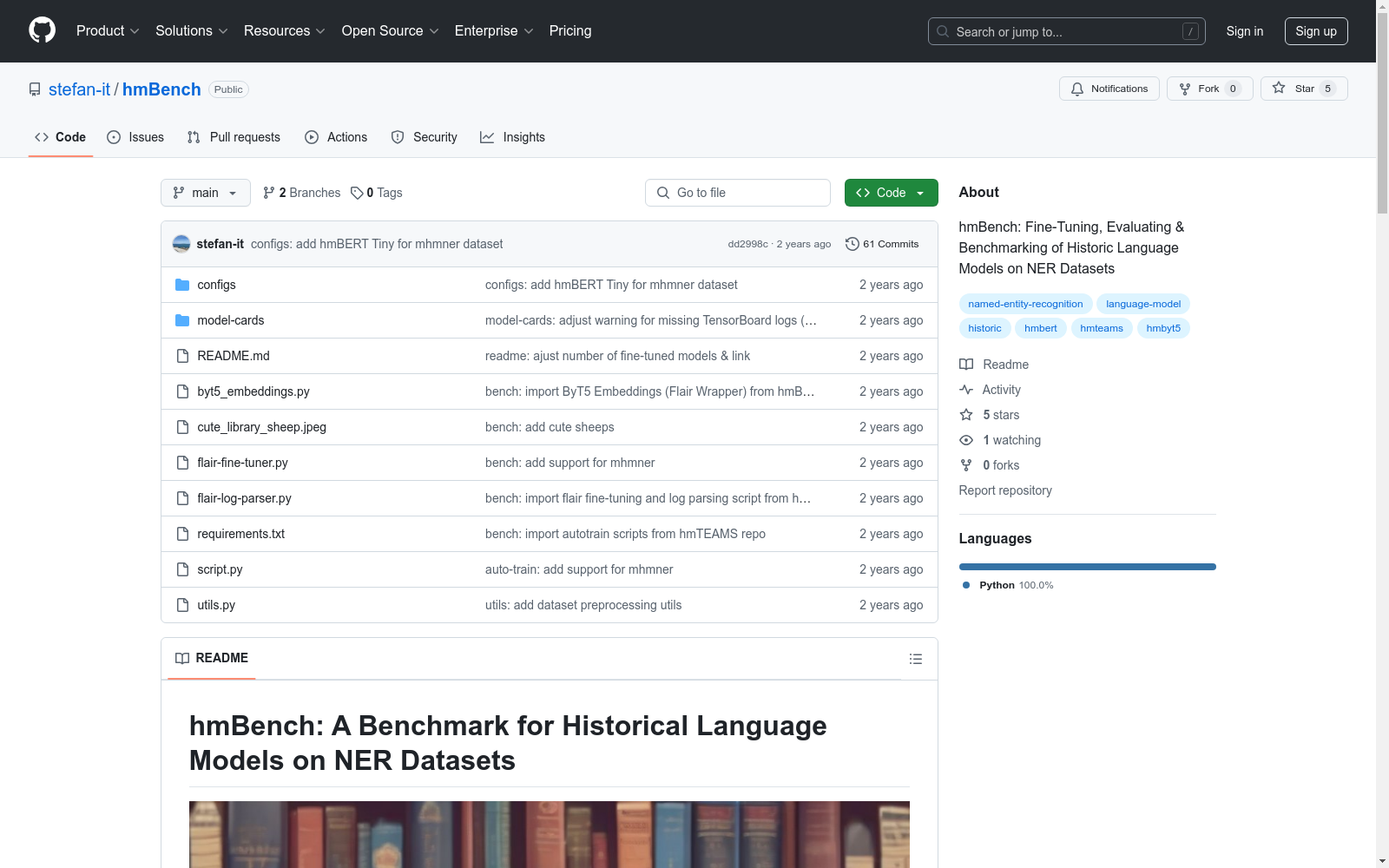Expand the Enterprise menu

pos(494,31)
